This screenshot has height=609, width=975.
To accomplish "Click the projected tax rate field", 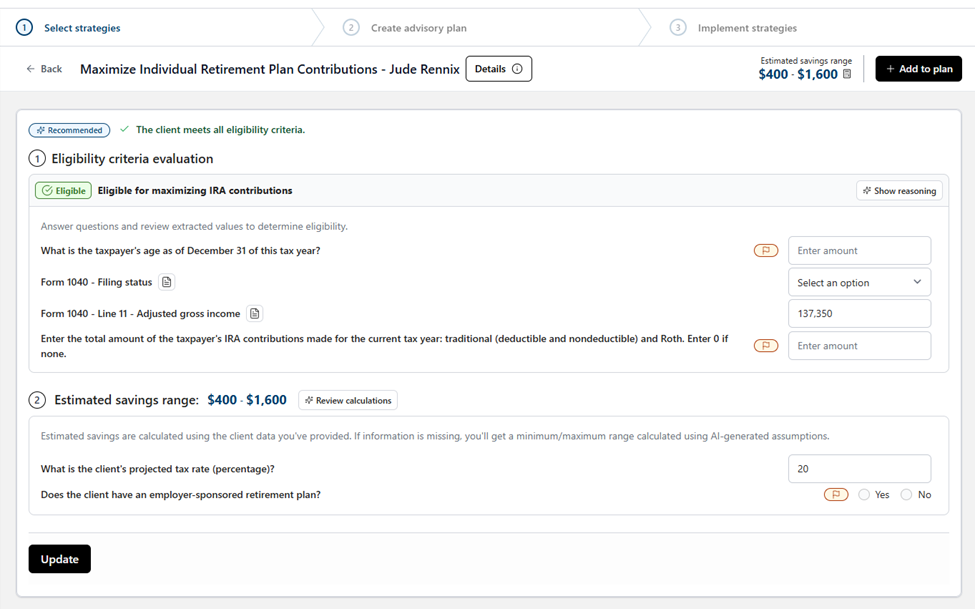I will coord(859,468).
